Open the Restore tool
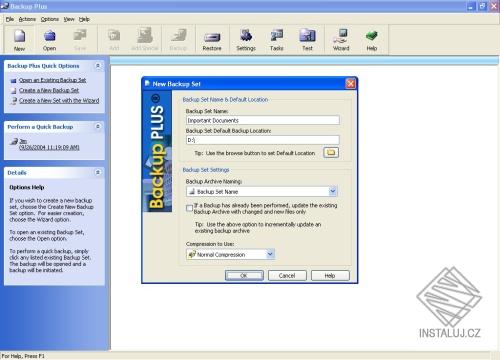This screenshot has width=500, height=360. 212,40
